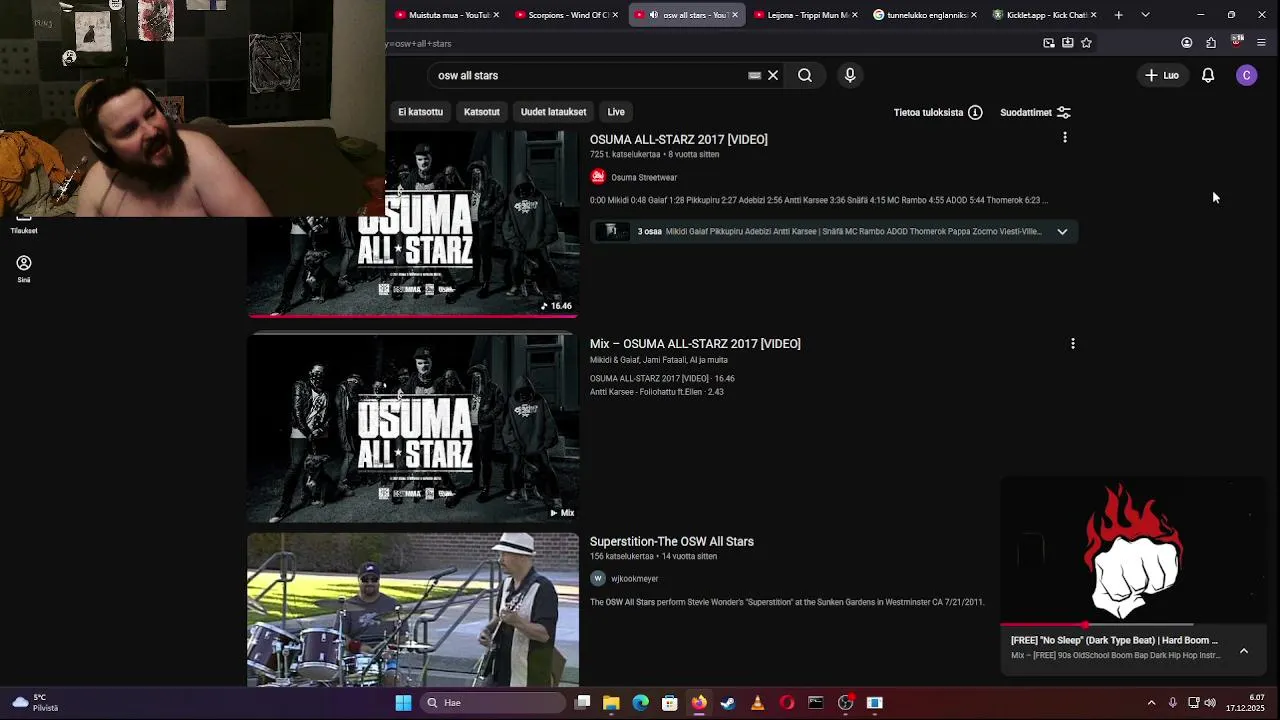This screenshot has height=720, width=1280.
Task: Select the Katsotut filter chip
Action: pyautogui.click(x=482, y=112)
